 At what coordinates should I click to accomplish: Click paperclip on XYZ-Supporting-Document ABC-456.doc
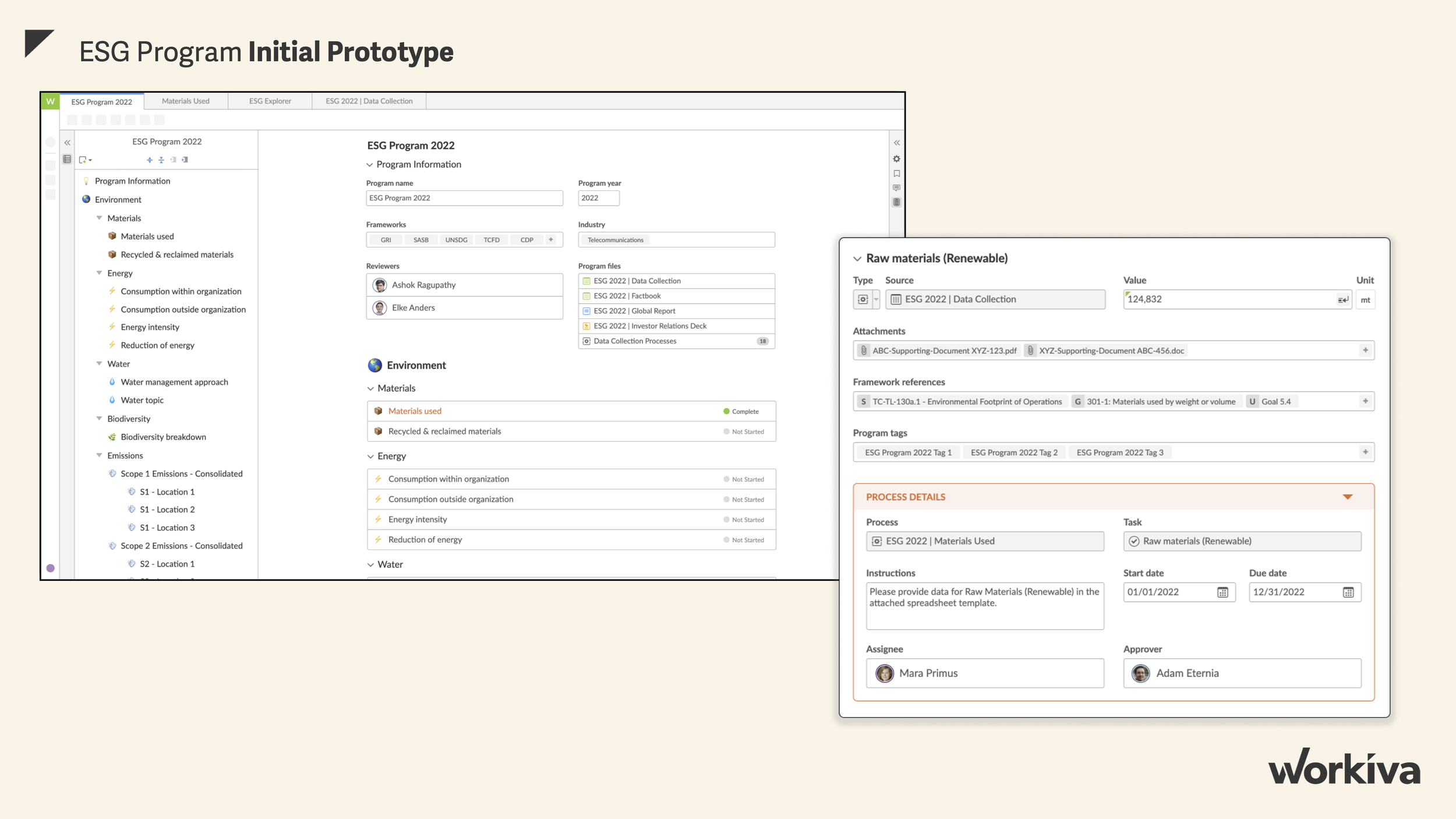(x=1031, y=350)
